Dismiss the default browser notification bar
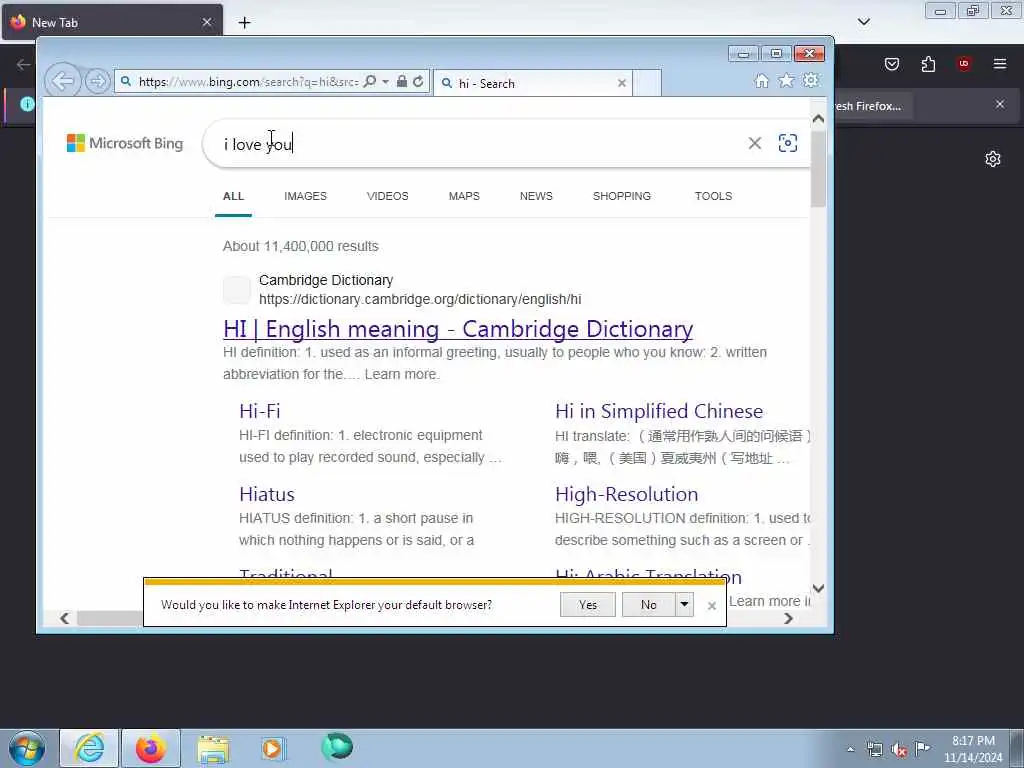This screenshot has width=1024, height=768. pyautogui.click(x=711, y=606)
